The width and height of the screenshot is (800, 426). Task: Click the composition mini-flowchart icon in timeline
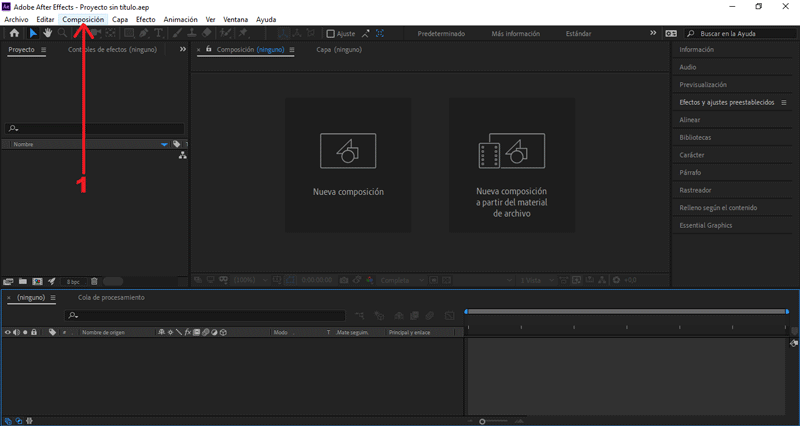[360, 316]
